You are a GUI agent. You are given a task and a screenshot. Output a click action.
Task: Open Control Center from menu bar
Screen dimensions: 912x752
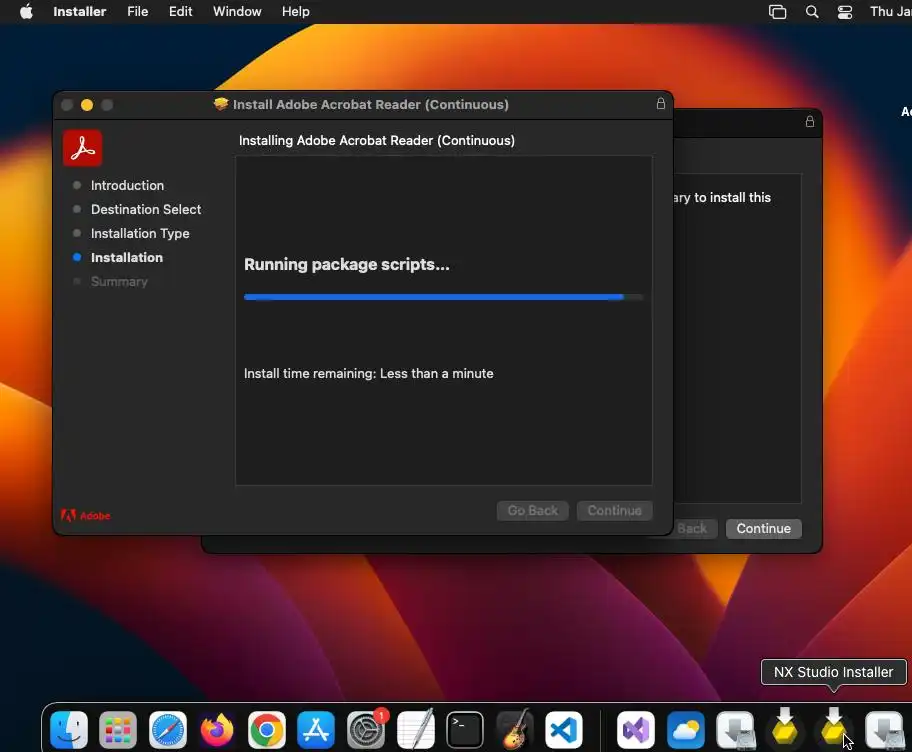[x=845, y=12]
